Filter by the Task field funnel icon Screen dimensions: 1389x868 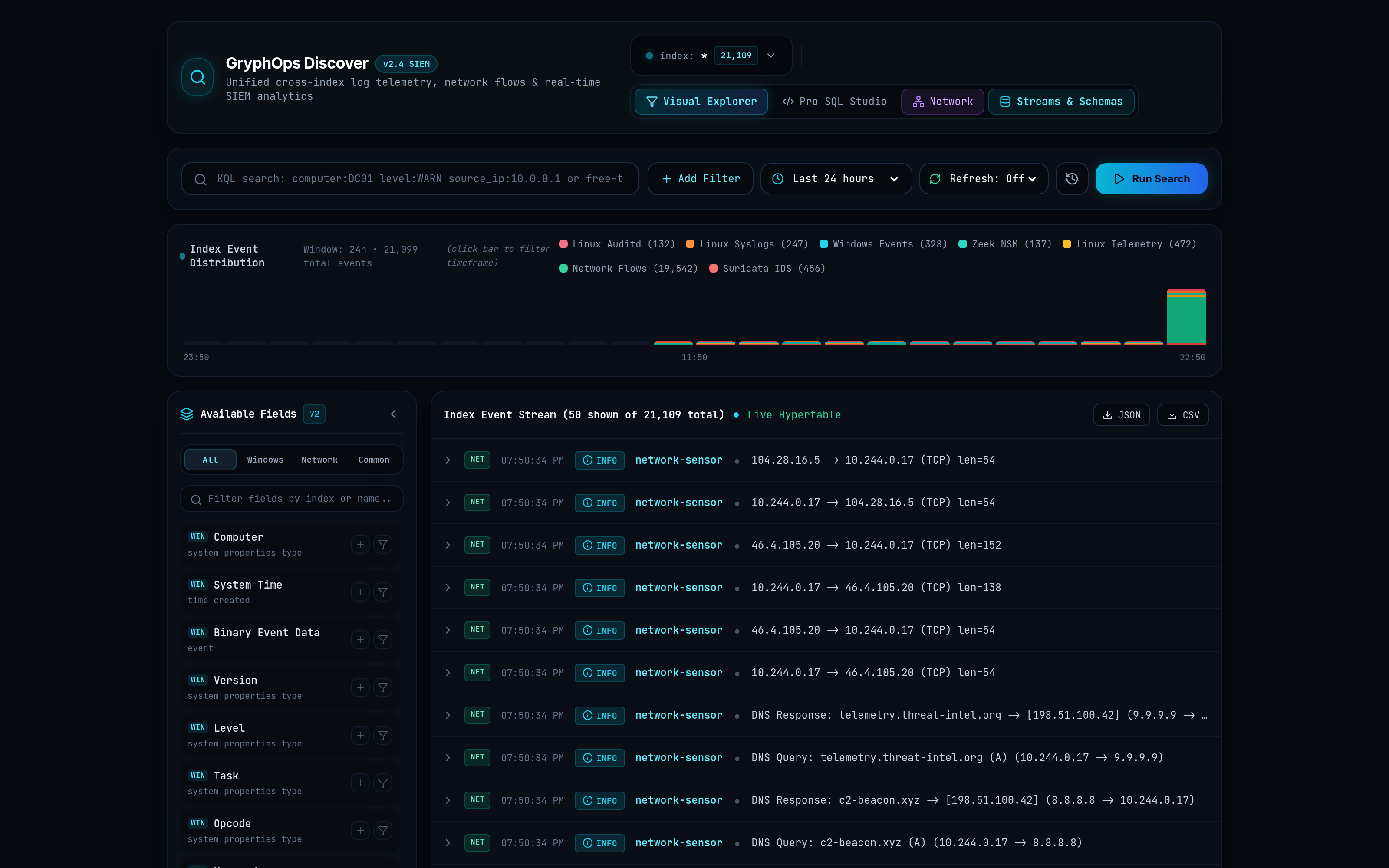pyautogui.click(x=383, y=783)
